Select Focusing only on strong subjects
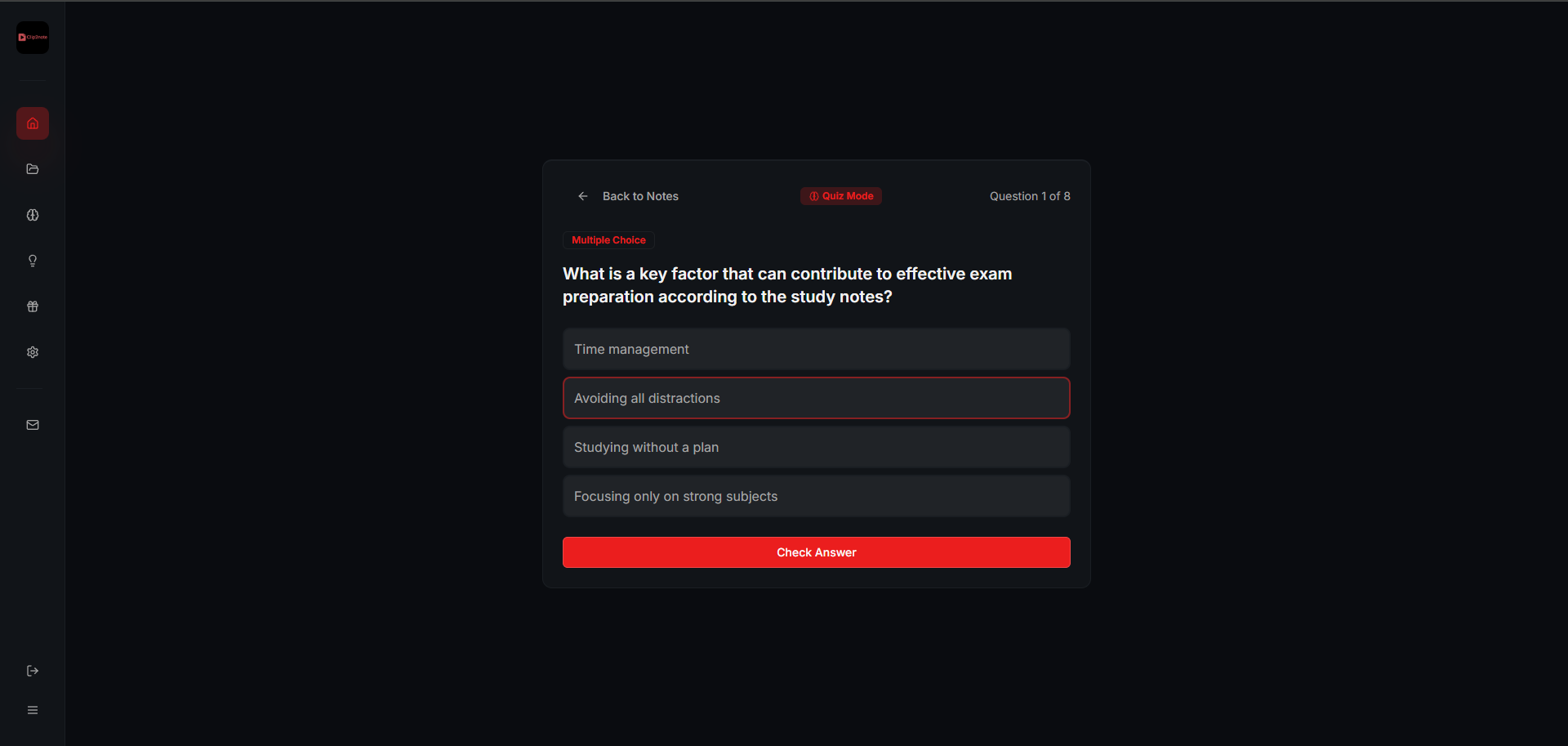This screenshot has width=1568, height=746. coord(816,496)
